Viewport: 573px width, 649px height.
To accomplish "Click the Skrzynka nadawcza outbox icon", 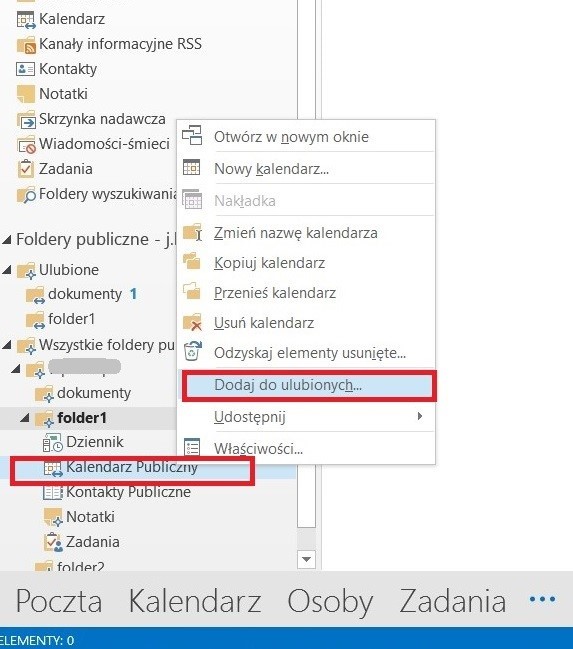I will click(x=26, y=120).
